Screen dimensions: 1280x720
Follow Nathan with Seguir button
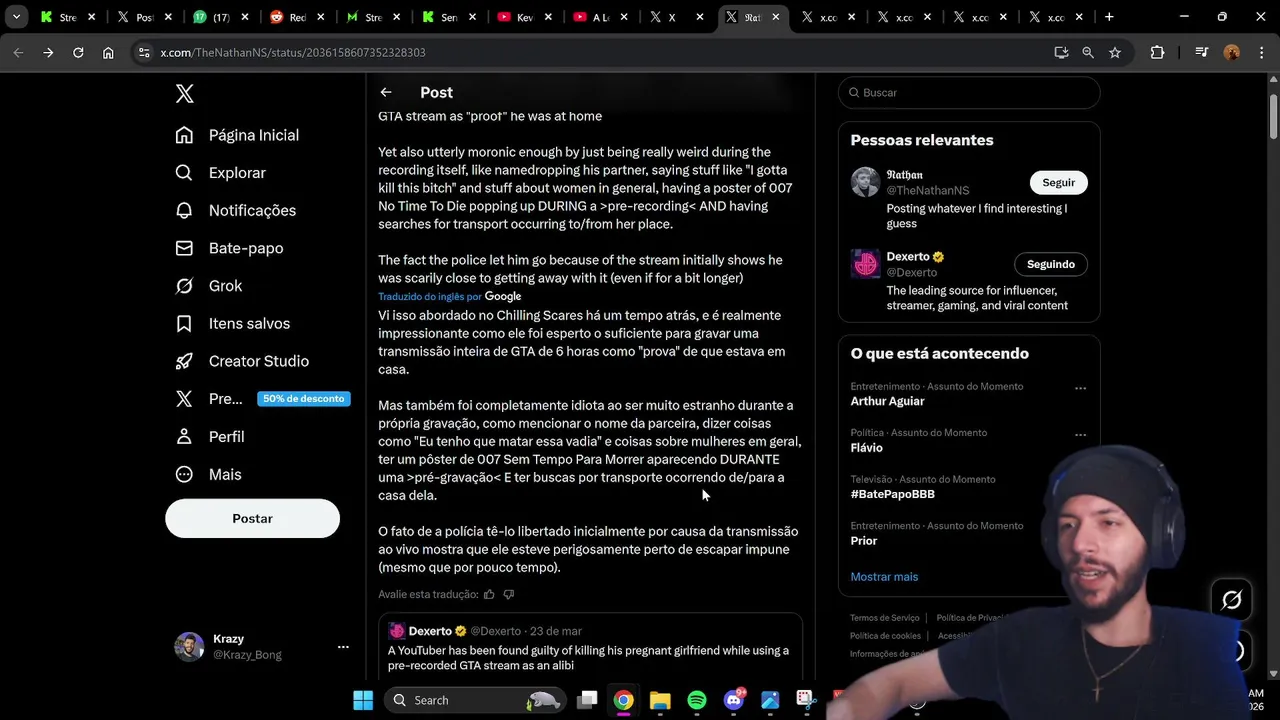1058,182
